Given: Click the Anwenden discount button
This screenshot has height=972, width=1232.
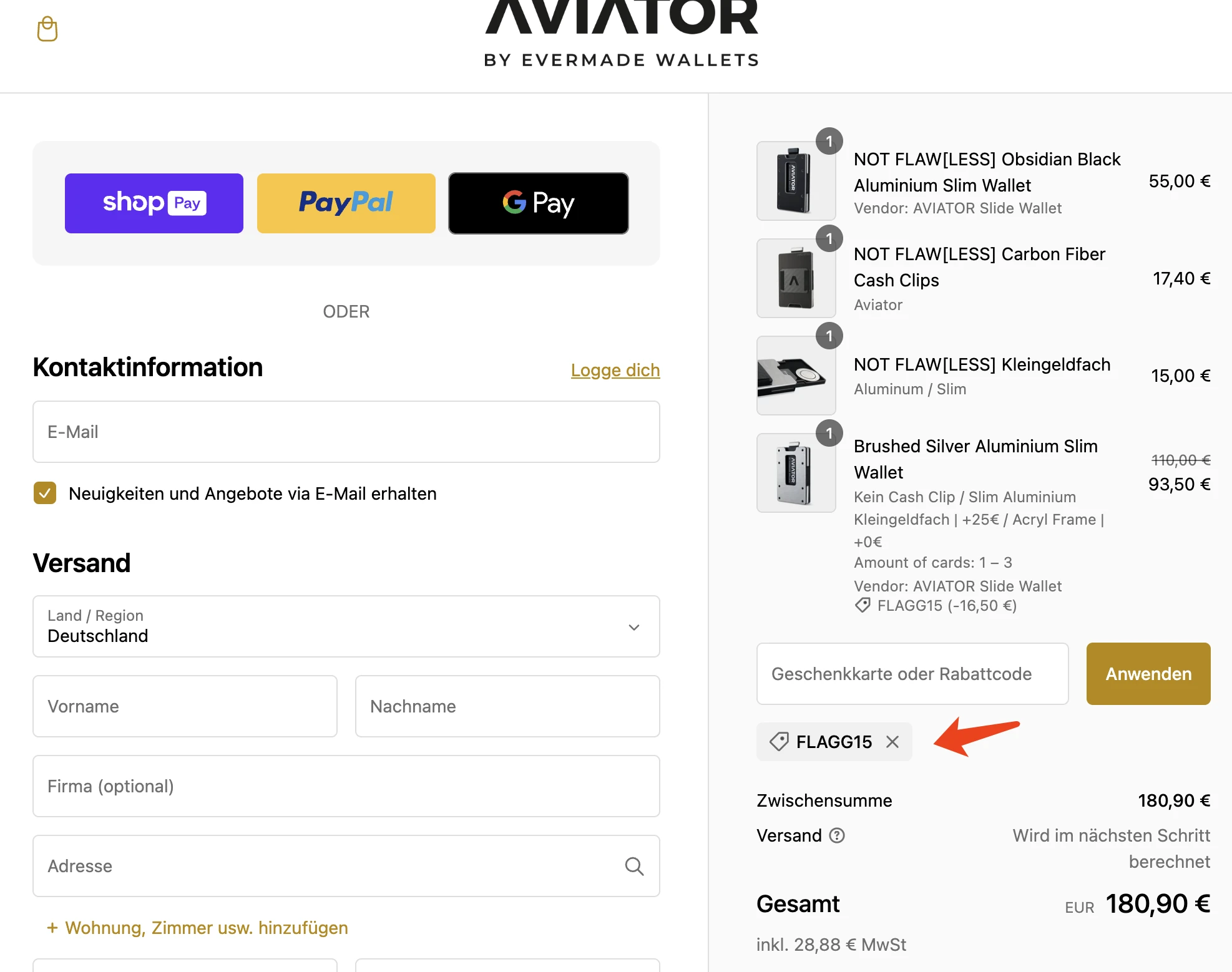Looking at the screenshot, I should [1148, 674].
